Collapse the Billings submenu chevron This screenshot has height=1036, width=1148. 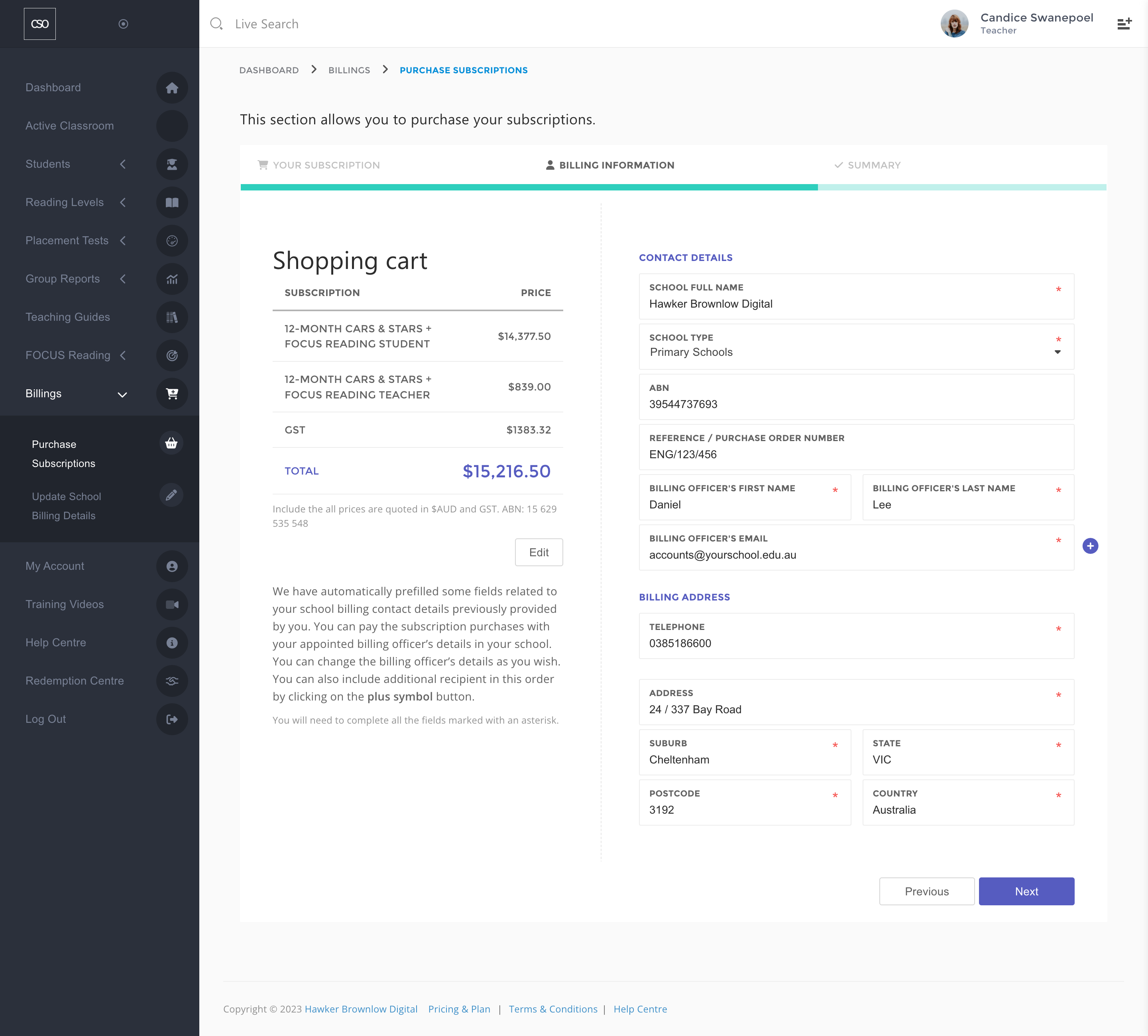tap(122, 394)
